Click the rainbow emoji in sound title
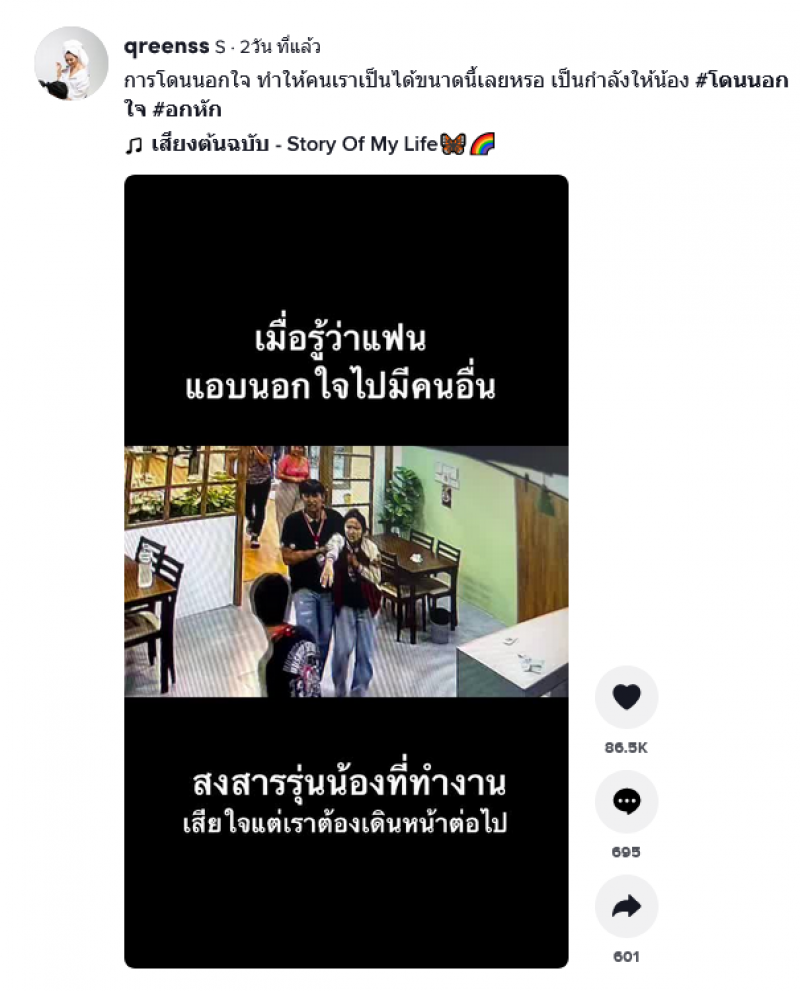The image size is (800, 991). [482, 144]
